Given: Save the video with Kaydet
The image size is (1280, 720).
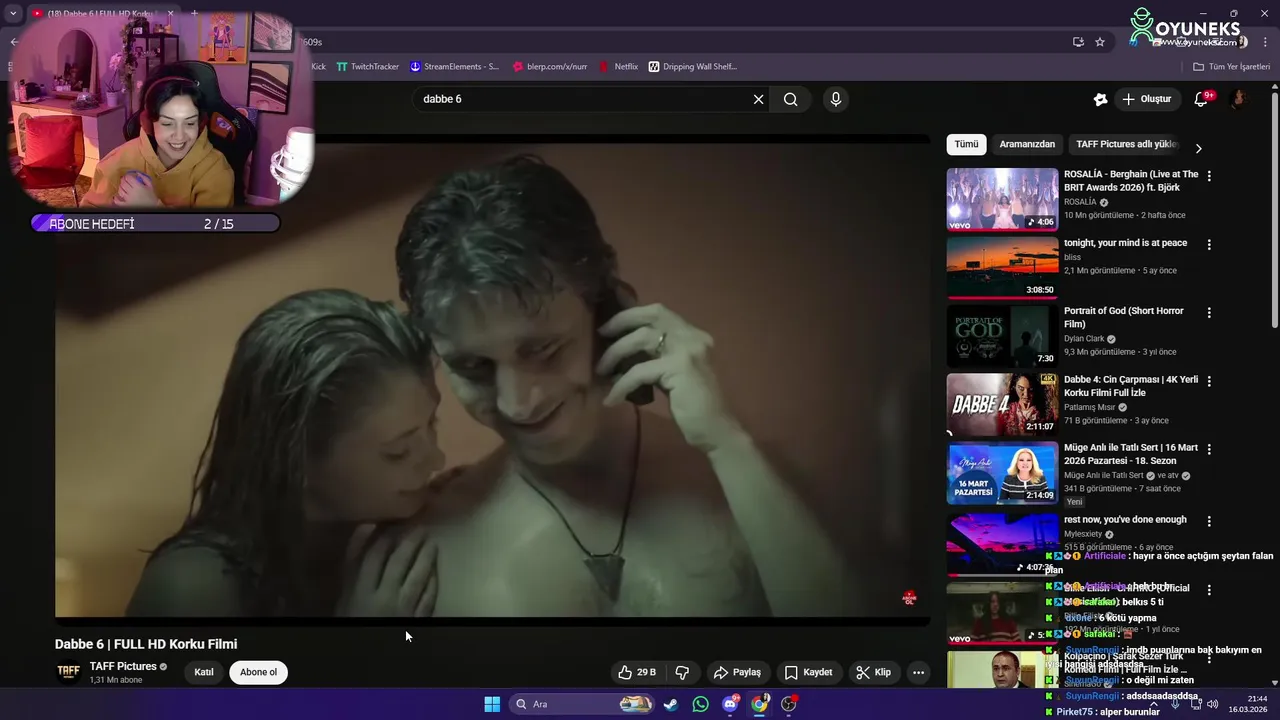Looking at the screenshot, I should point(808,672).
